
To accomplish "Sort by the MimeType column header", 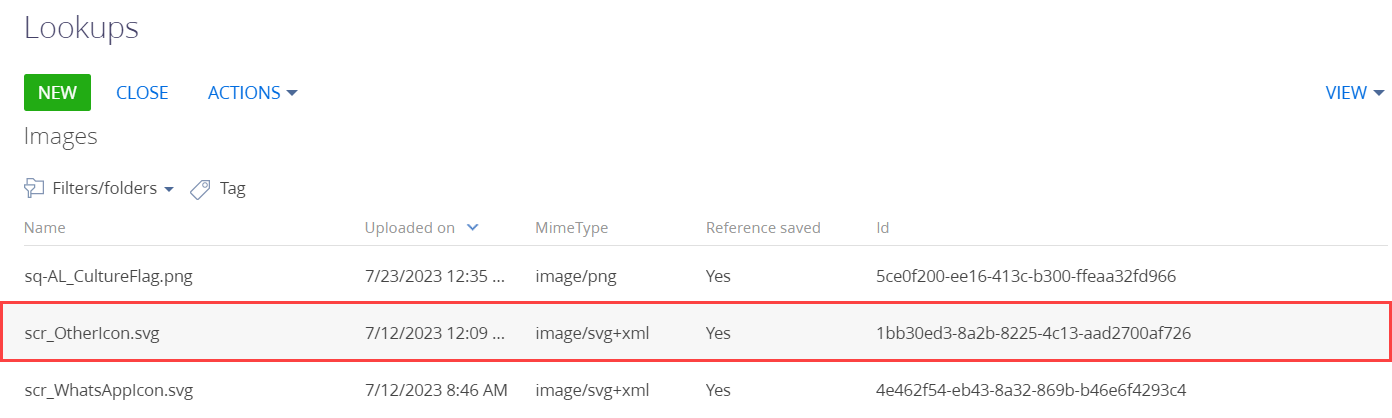I will (572, 228).
